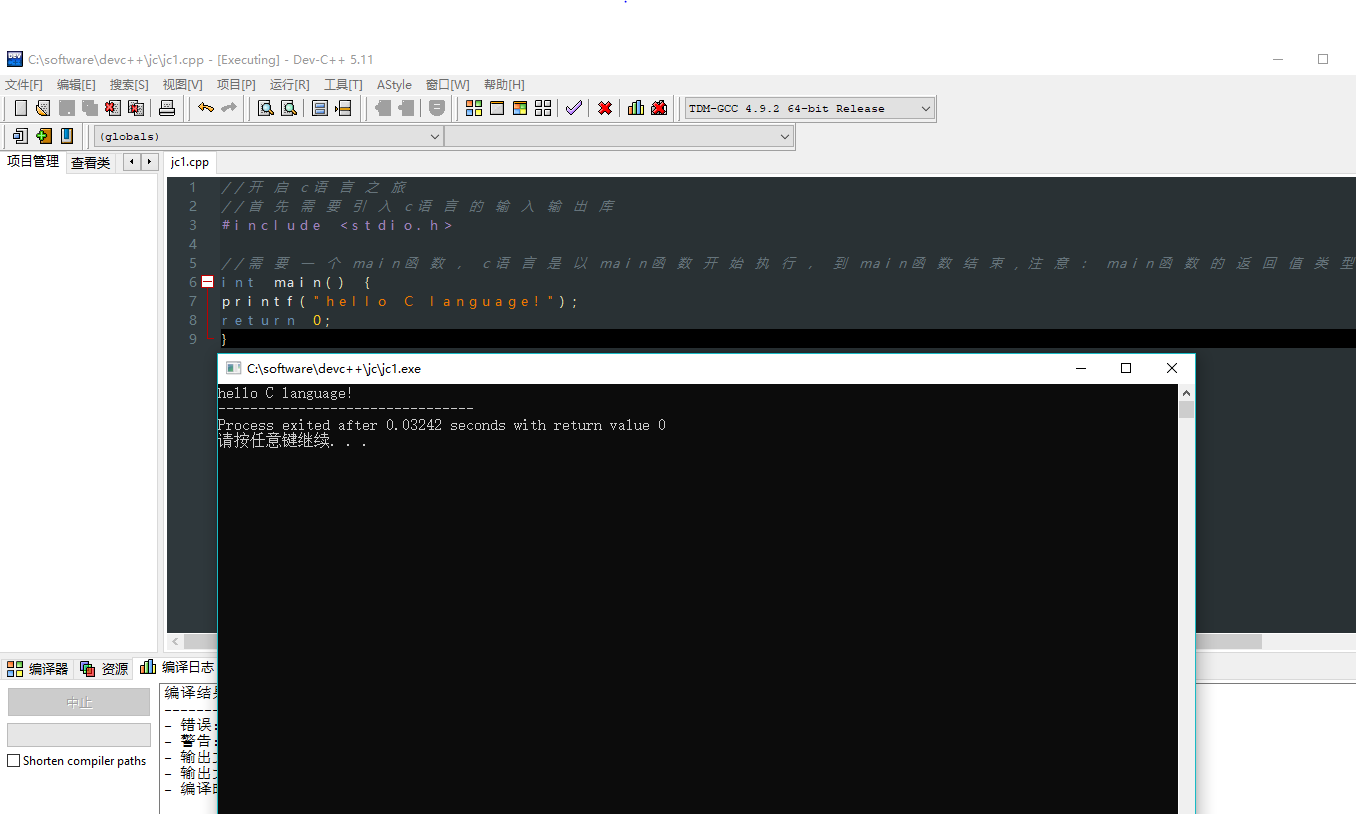1356x814 pixels.
Task: Click the Close All files toolbar icon
Action: (x=136, y=108)
